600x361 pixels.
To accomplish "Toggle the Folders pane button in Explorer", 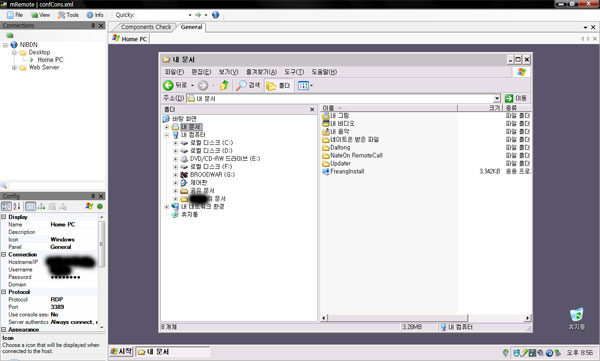I will pyautogui.click(x=278, y=85).
